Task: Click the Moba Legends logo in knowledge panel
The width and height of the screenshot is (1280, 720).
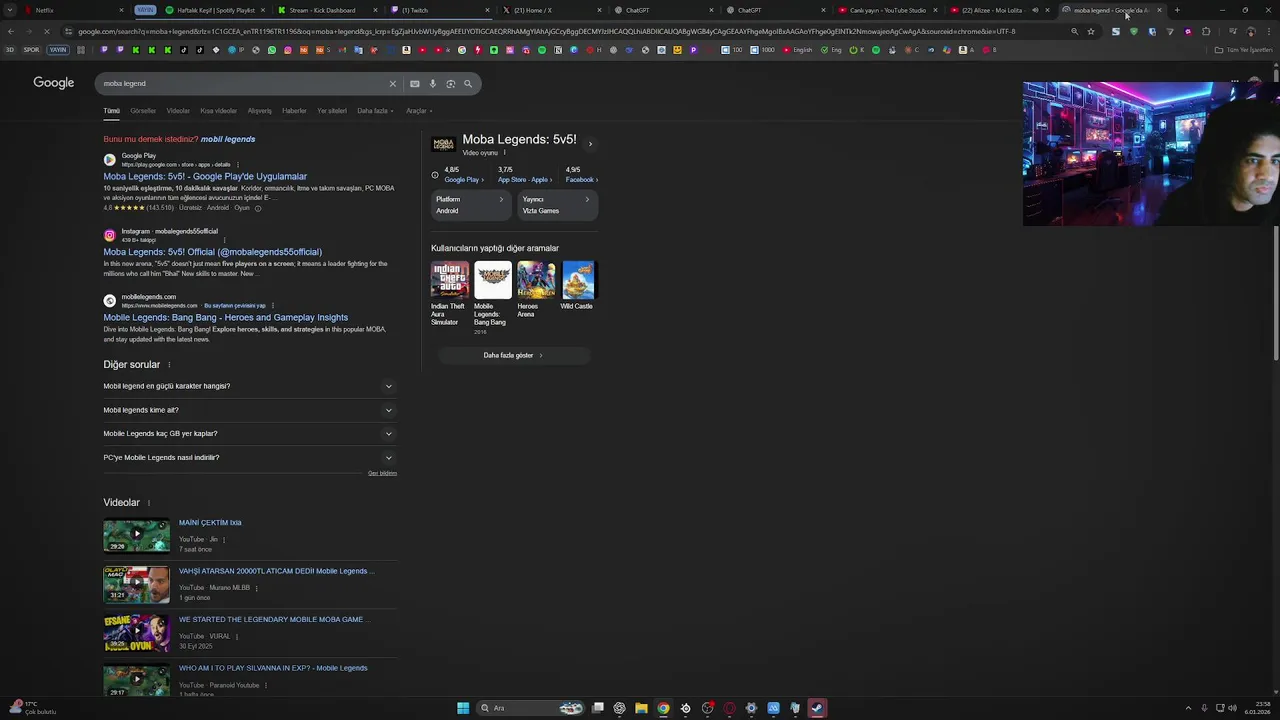Action: click(x=443, y=144)
